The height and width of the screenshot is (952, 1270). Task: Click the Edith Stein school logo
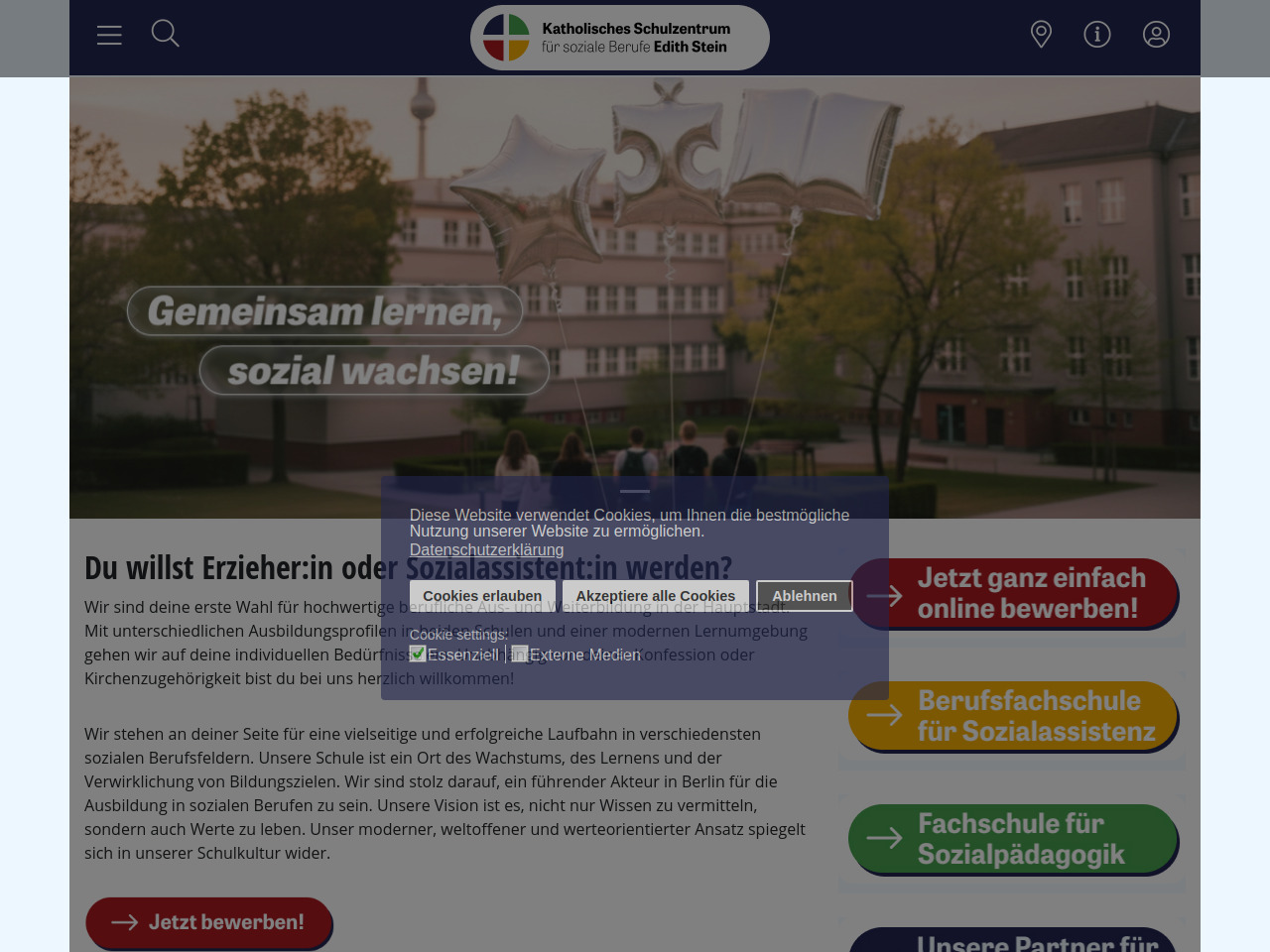pyautogui.click(x=619, y=38)
